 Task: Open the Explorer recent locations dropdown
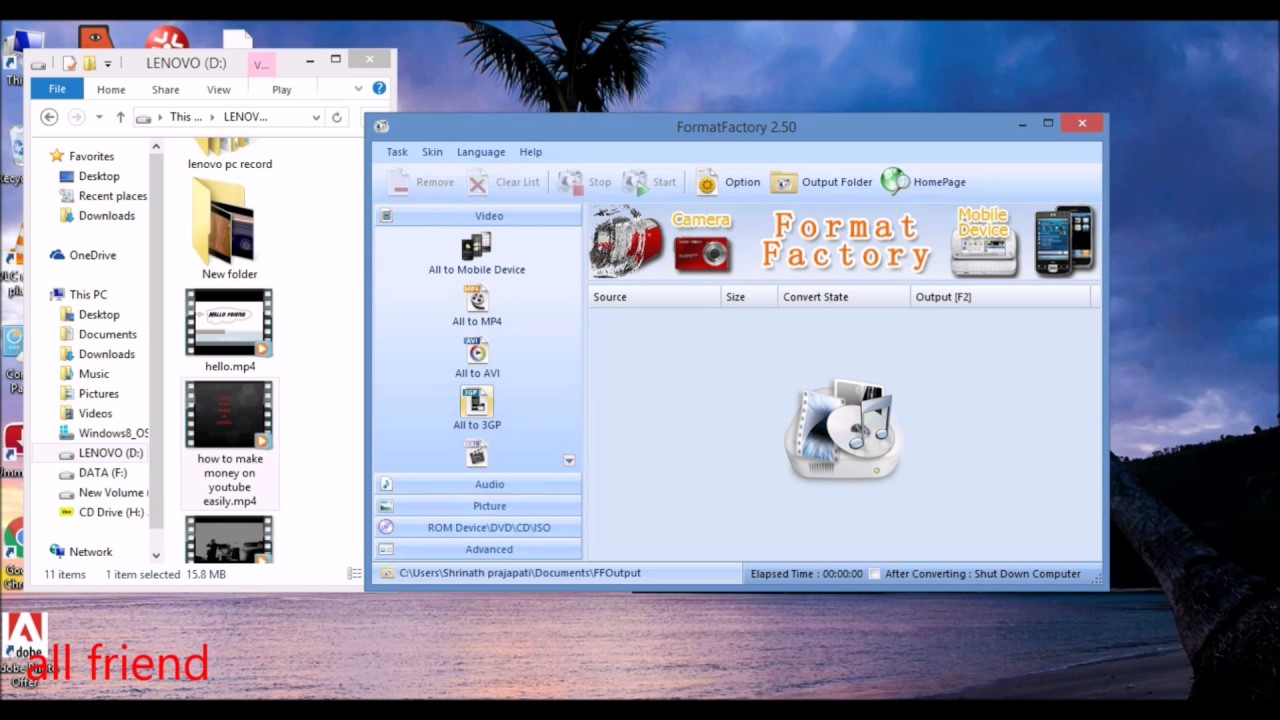98,117
